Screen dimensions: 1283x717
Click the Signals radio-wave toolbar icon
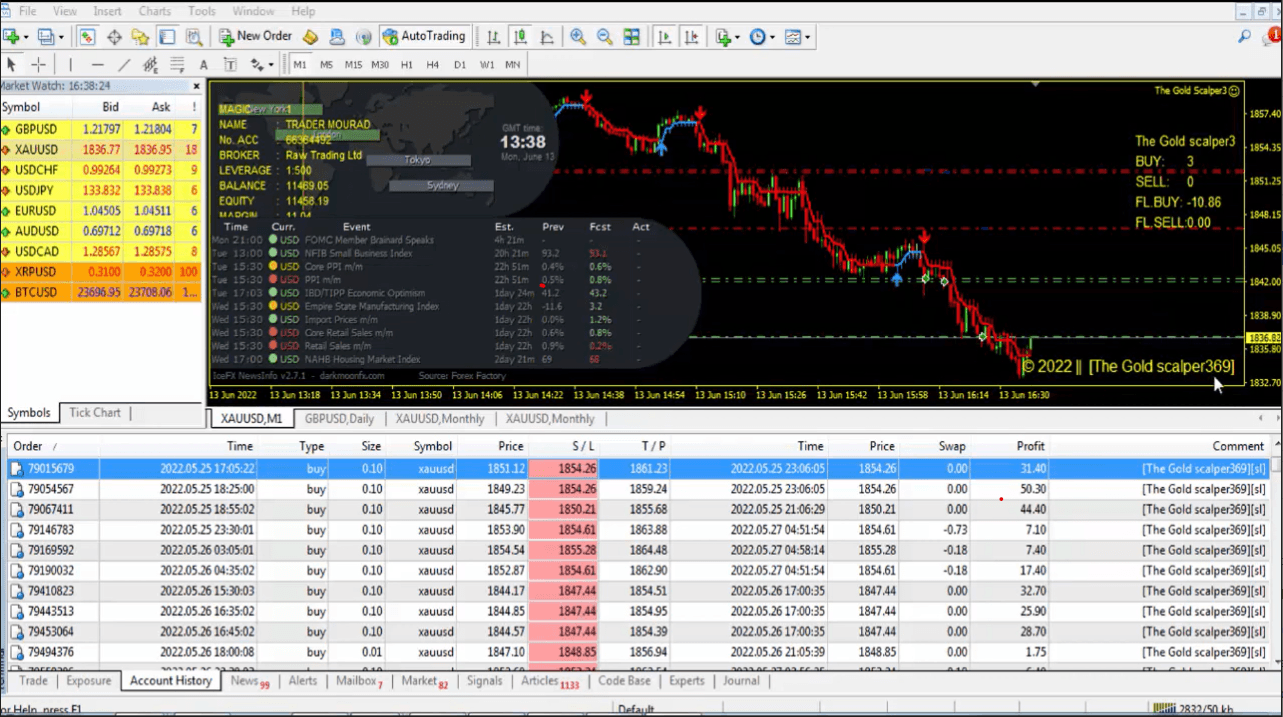pyautogui.click(x=363, y=37)
